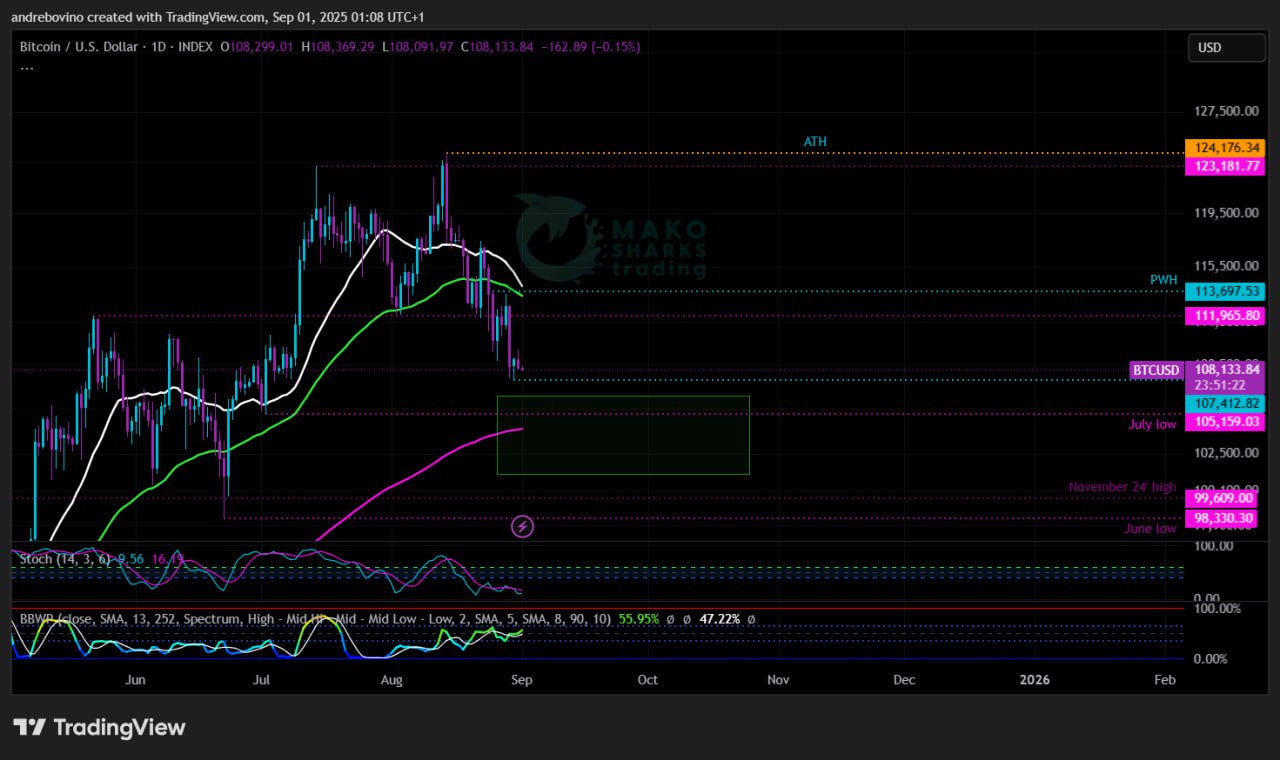This screenshot has width=1280, height=760.
Task: Click the ATH text label on chart
Action: (815, 142)
